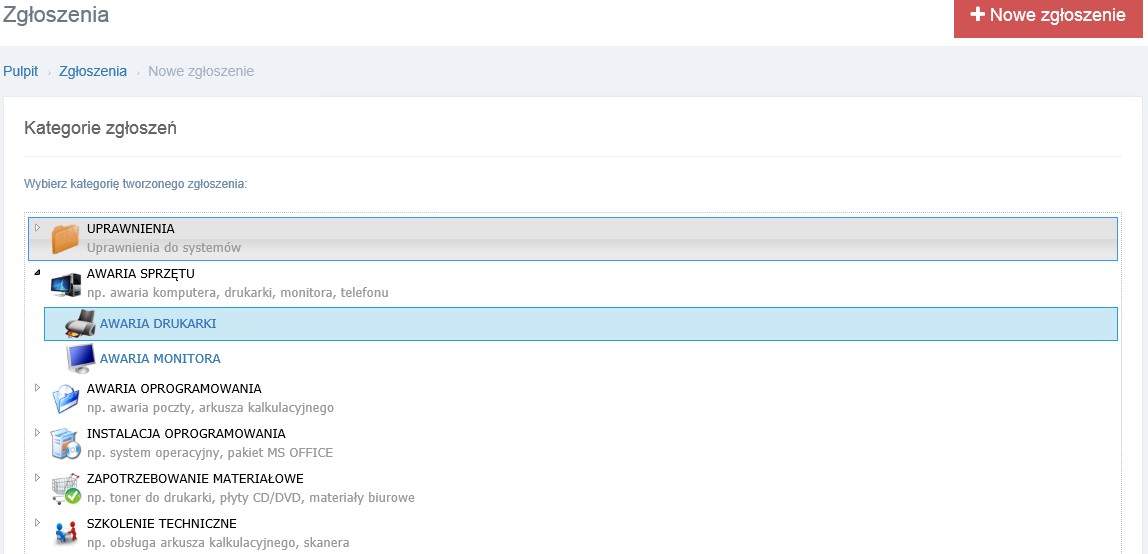
Task: Expand the UPRAWNIENIA category
Action: click(x=37, y=228)
